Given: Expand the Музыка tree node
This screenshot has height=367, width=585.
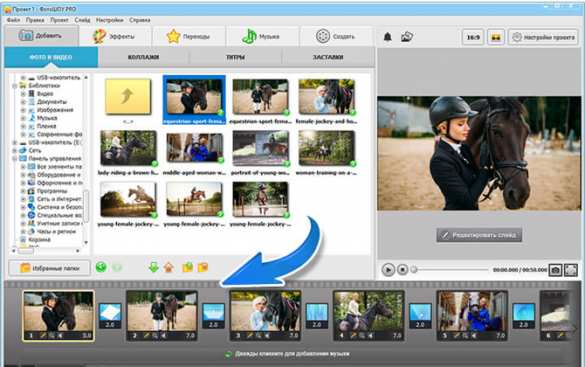Looking at the screenshot, I should click(x=23, y=118).
